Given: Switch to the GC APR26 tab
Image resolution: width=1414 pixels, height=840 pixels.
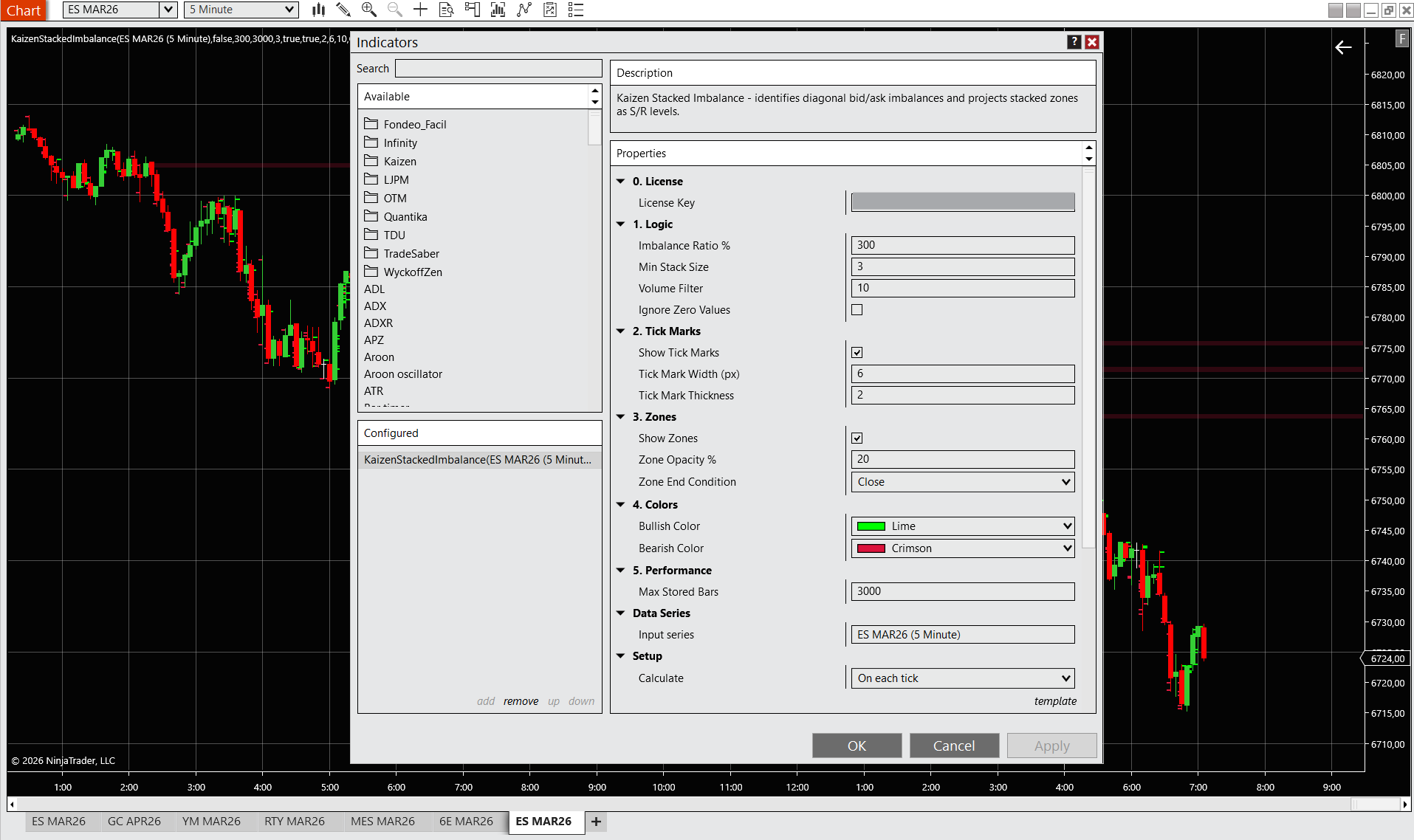Looking at the screenshot, I should coord(134,822).
